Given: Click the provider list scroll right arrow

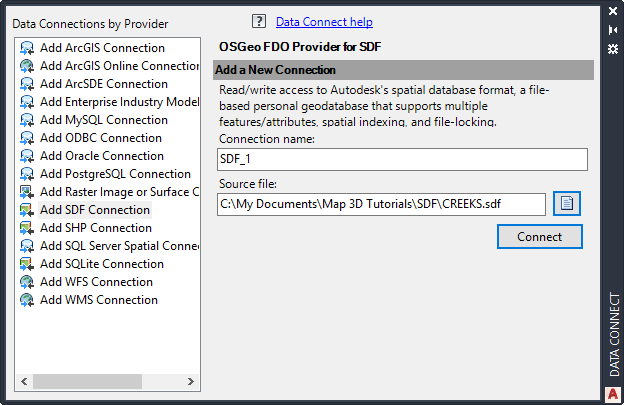Looking at the screenshot, I should [193, 381].
